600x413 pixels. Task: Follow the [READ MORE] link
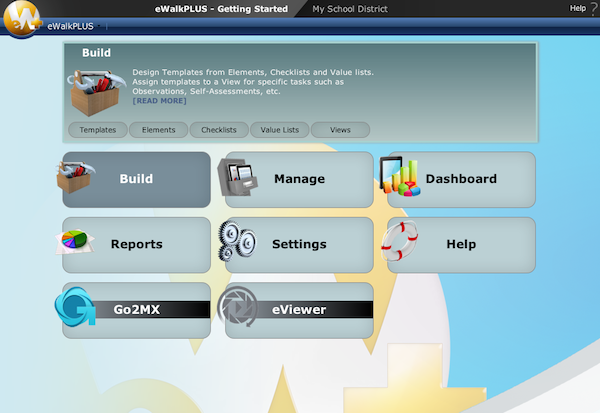point(160,101)
